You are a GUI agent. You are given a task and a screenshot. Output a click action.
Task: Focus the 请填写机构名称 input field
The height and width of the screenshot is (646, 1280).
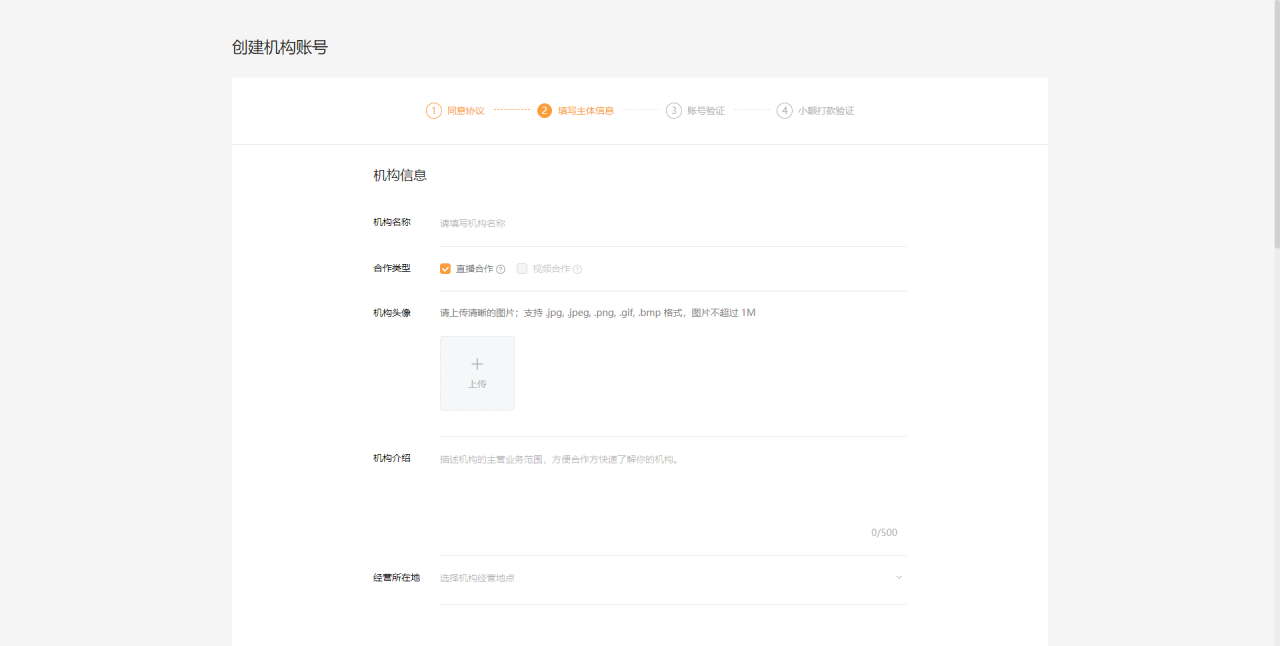click(673, 223)
